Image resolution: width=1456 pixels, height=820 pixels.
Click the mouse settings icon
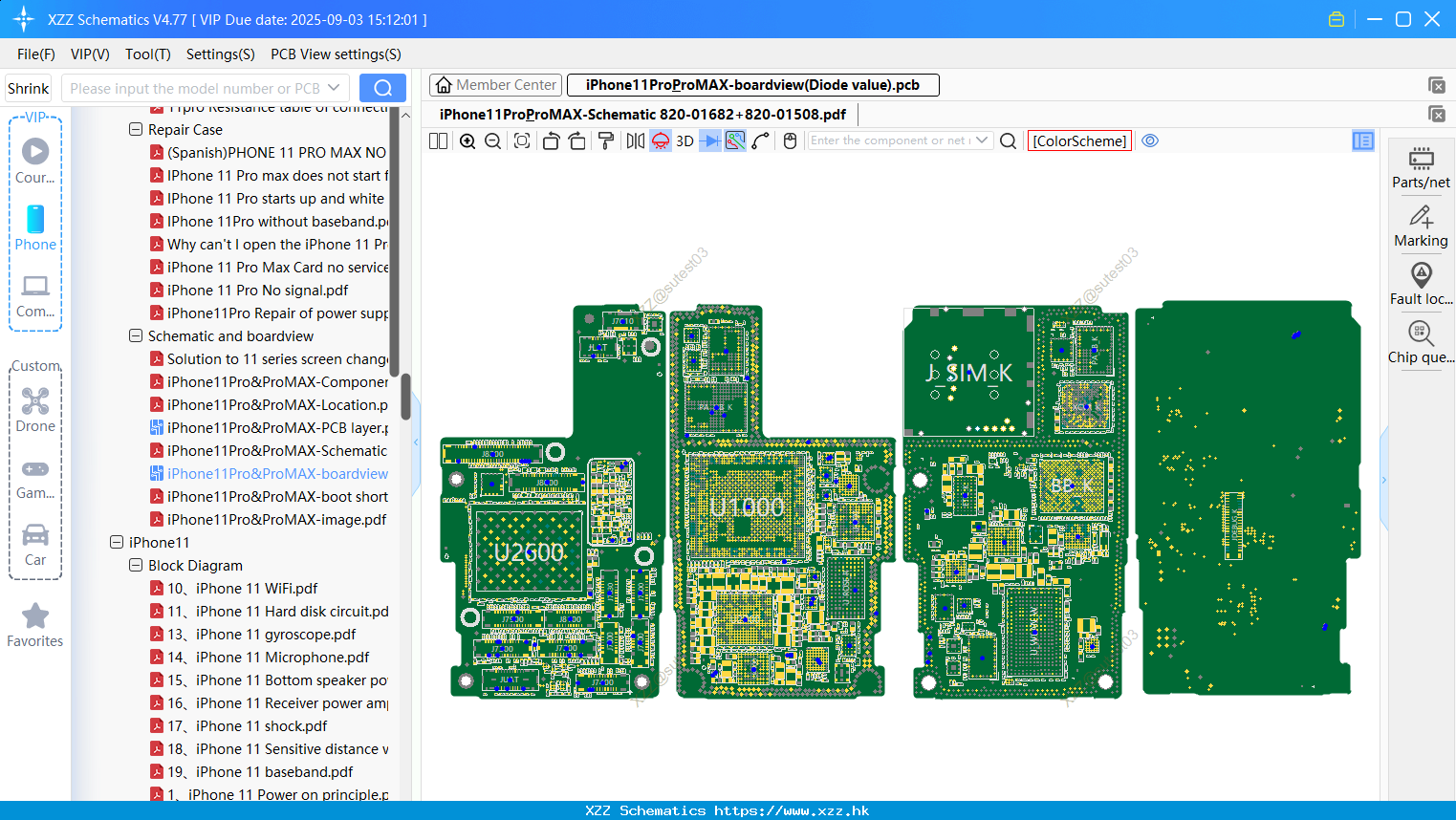[x=790, y=140]
